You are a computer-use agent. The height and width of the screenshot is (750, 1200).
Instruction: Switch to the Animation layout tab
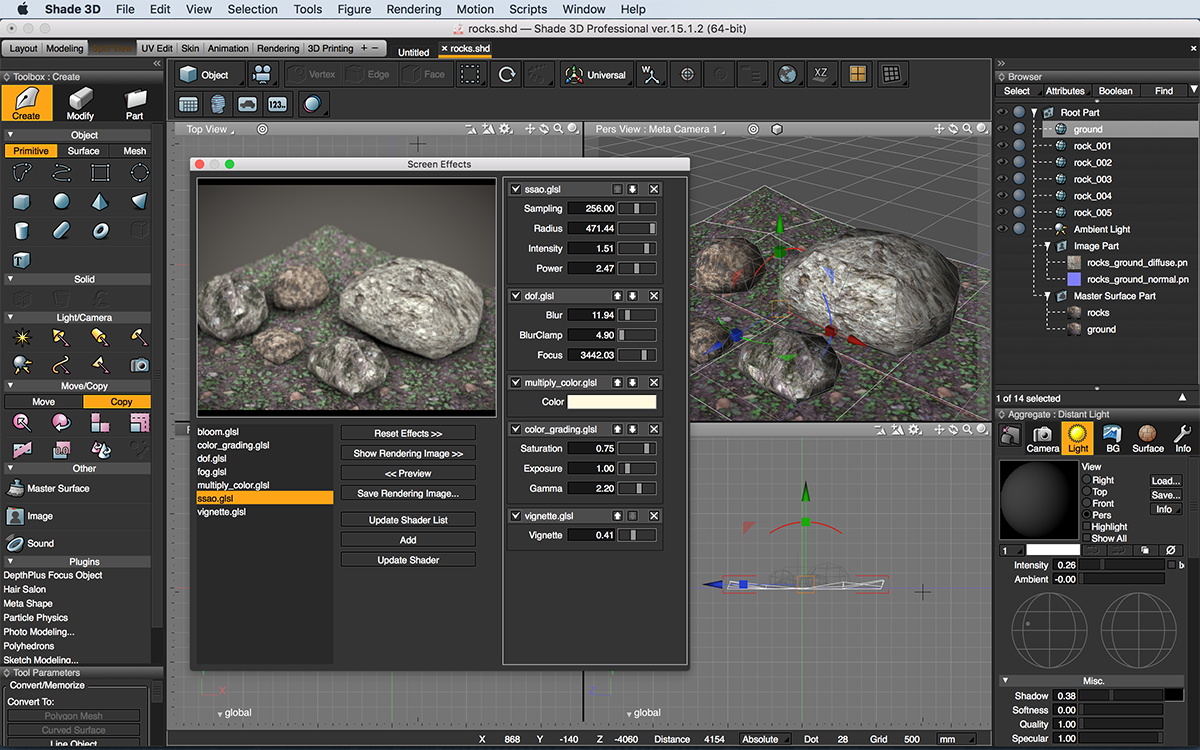pyautogui.click(x=228, y=48)
